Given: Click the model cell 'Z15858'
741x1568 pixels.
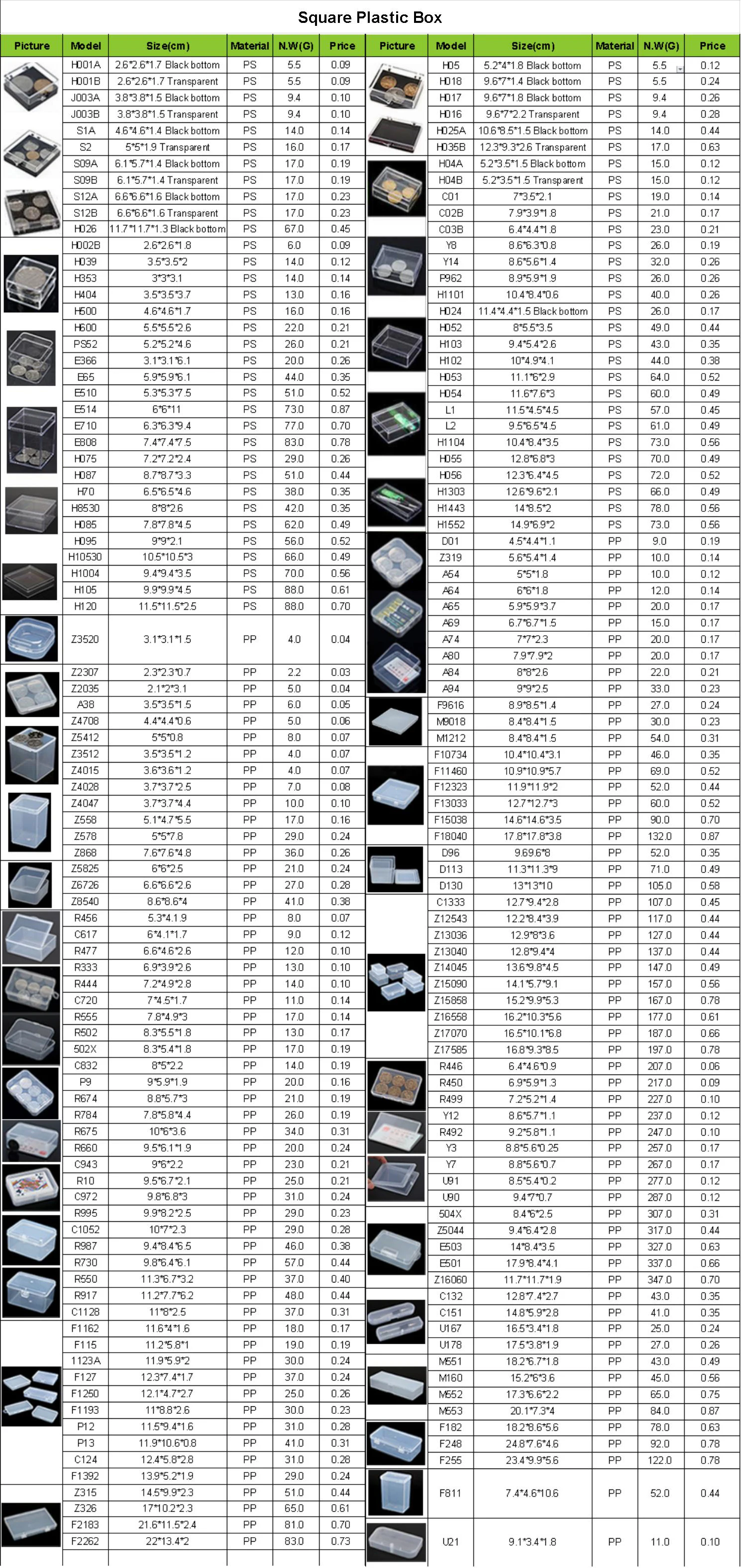Looking at the screenshot, I should [450, 1001].
